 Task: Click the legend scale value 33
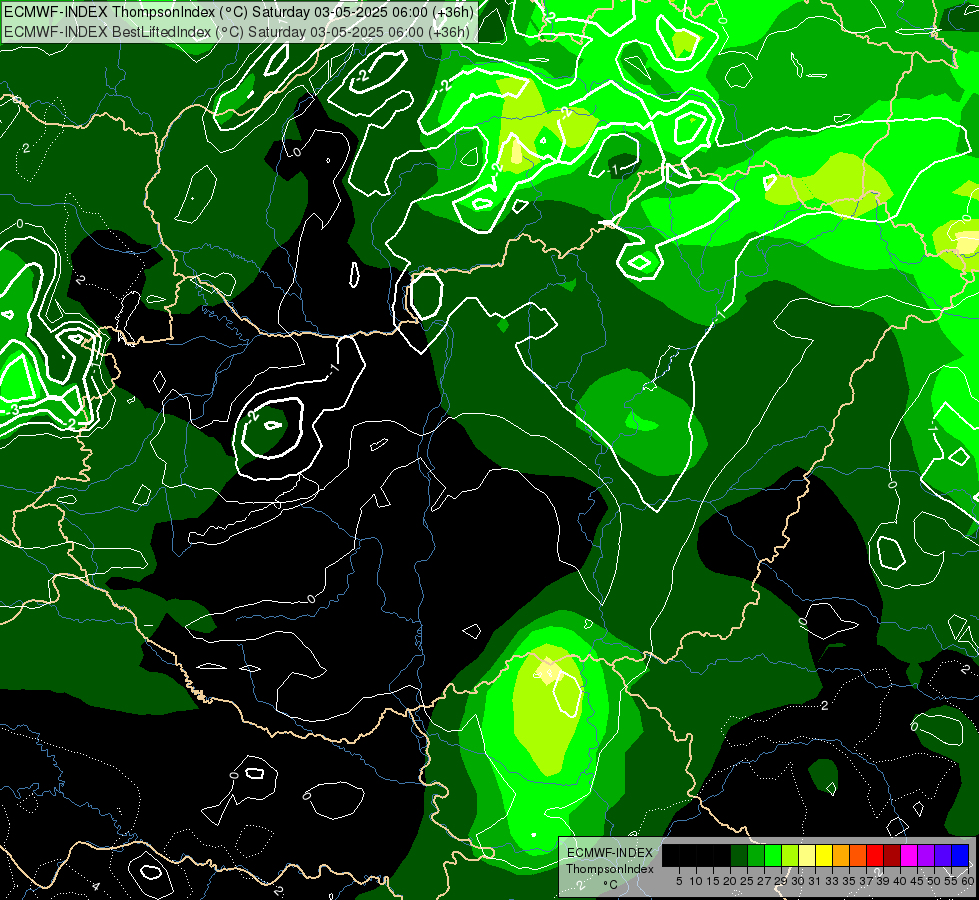tap(832, 881)
